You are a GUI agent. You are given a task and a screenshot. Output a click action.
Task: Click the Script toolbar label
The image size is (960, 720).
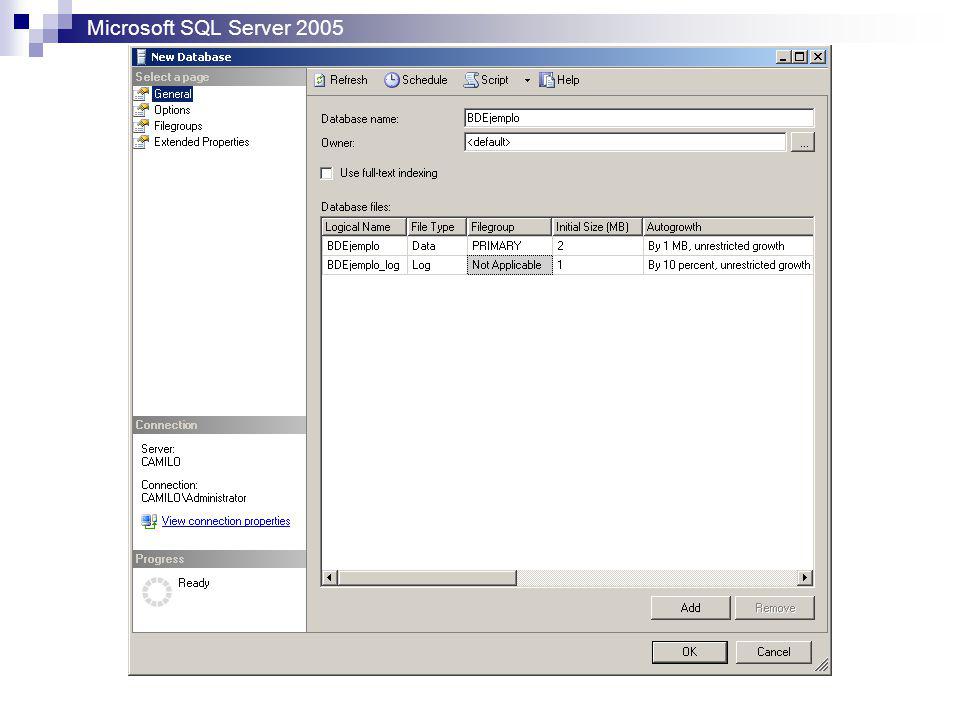click(x=495, y=80)
